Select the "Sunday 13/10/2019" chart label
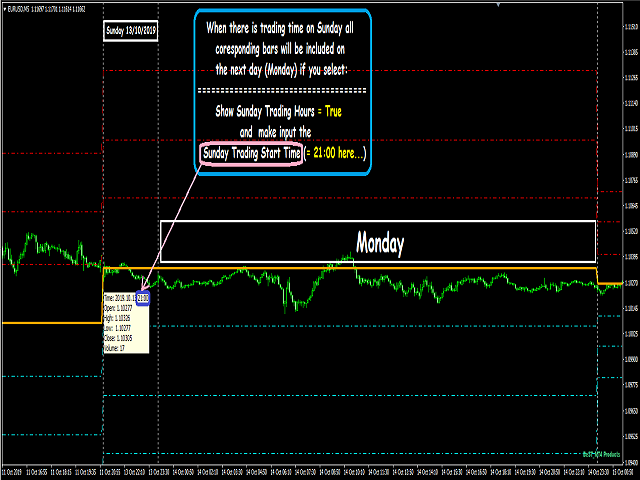Image resolution: width=640 pixels, height=480 pixels. (x=131, y=30)
